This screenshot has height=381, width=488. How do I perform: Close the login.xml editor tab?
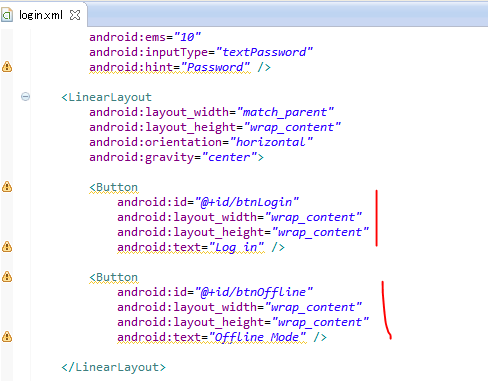coord(75,15)
